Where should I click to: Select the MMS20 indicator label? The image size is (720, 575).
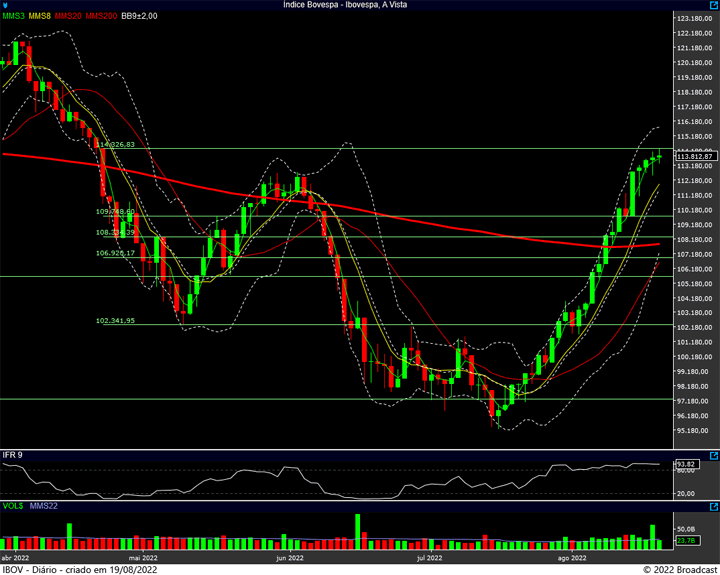click(x=68, y=16)
